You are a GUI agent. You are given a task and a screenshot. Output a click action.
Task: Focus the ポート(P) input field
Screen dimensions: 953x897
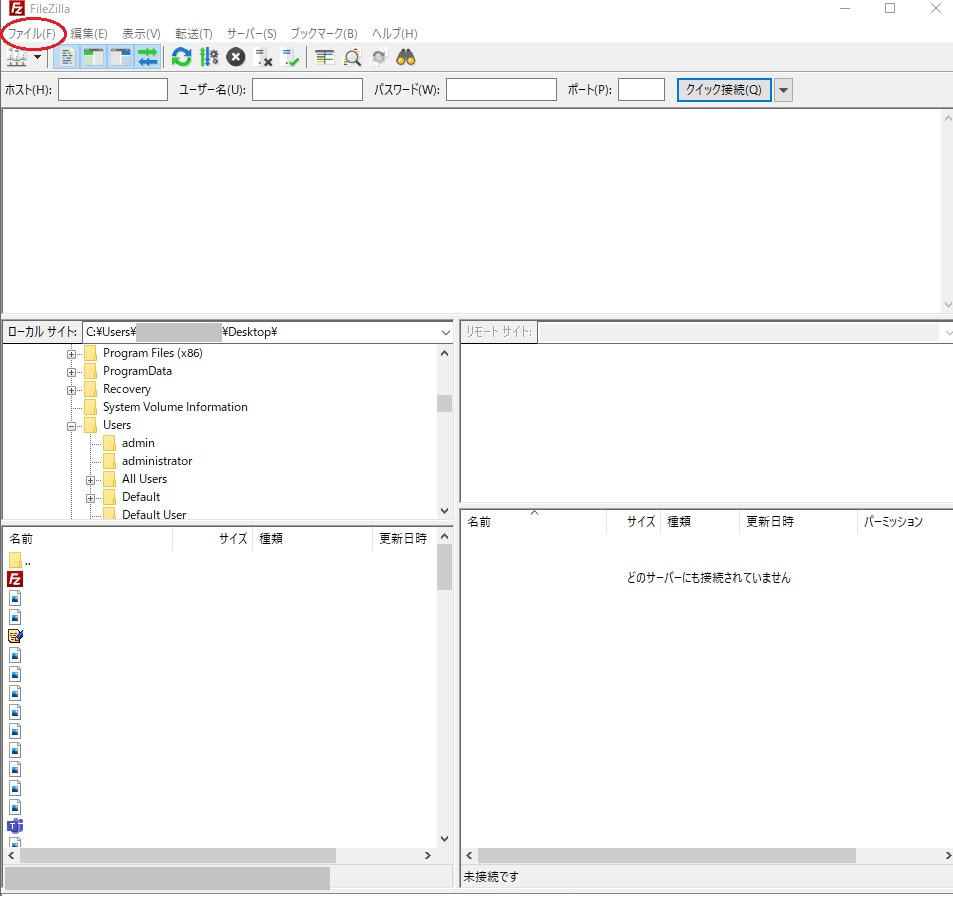641,89
